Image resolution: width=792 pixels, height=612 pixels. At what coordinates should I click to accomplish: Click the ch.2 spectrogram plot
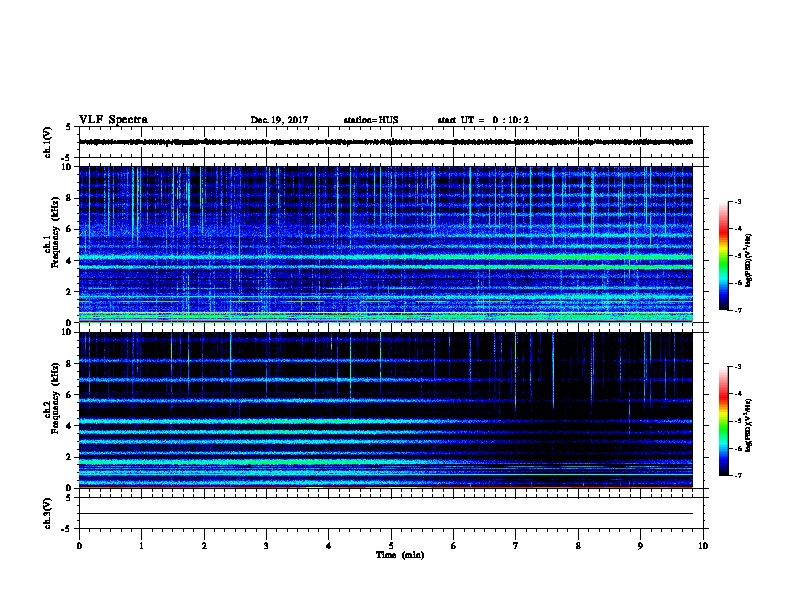[386, 410]
